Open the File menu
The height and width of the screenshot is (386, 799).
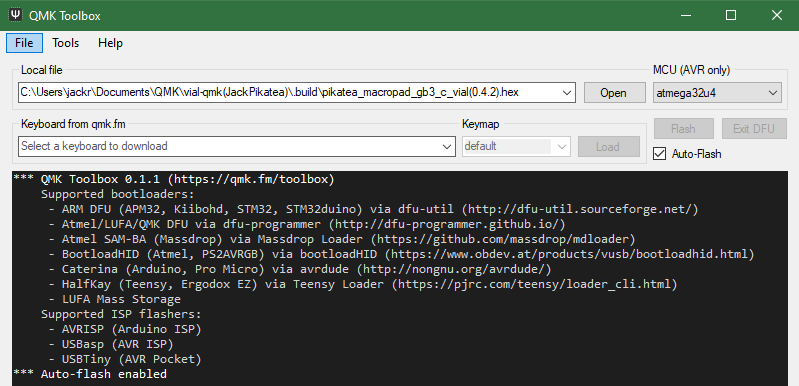click(24, 43)
